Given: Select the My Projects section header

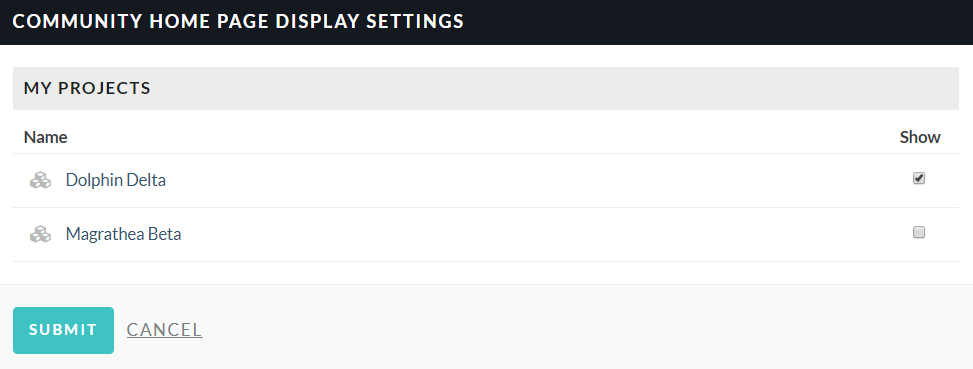Looking at the screenshot, I should point(87,88).
